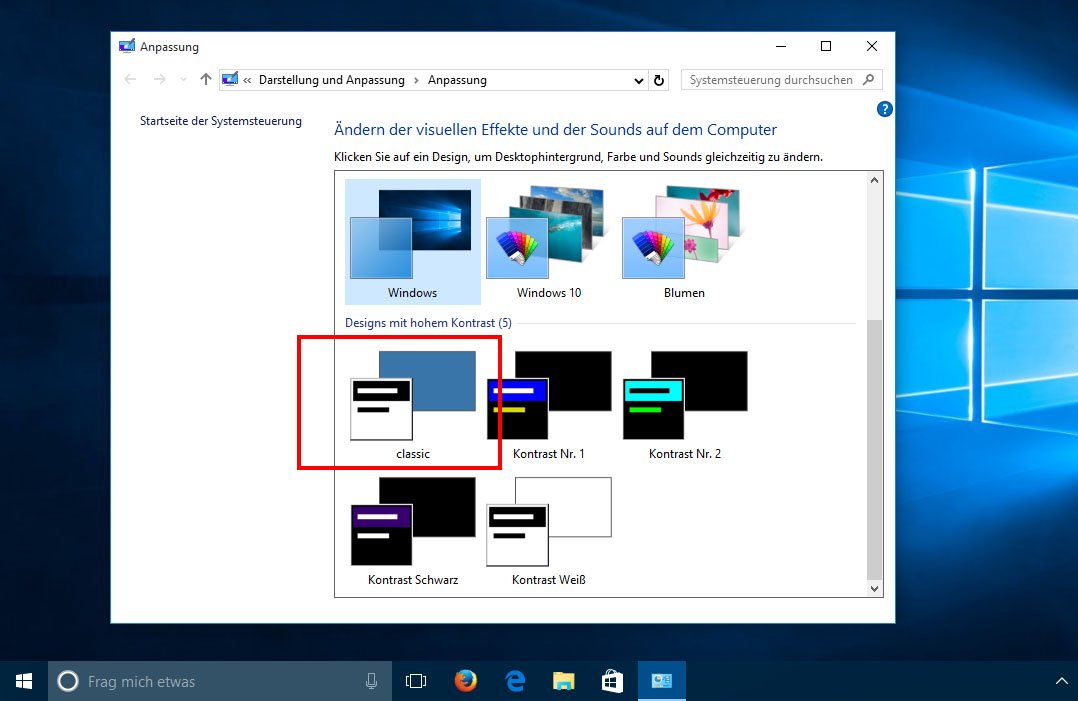
Task: Activate Cortana voice search microphone
Action: tap(371, 680)
